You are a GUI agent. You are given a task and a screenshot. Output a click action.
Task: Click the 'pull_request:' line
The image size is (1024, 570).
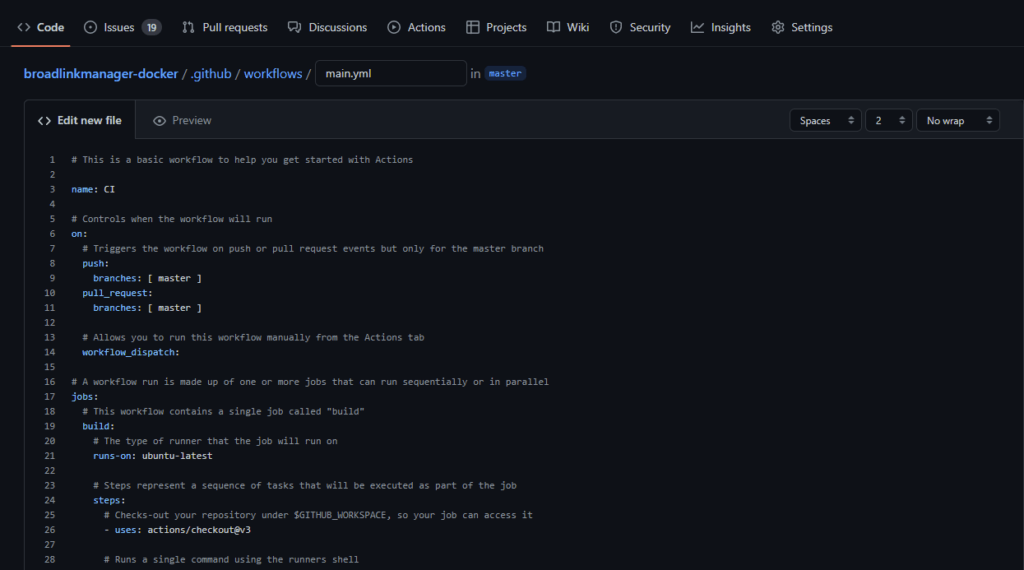(x=117, y=293)
